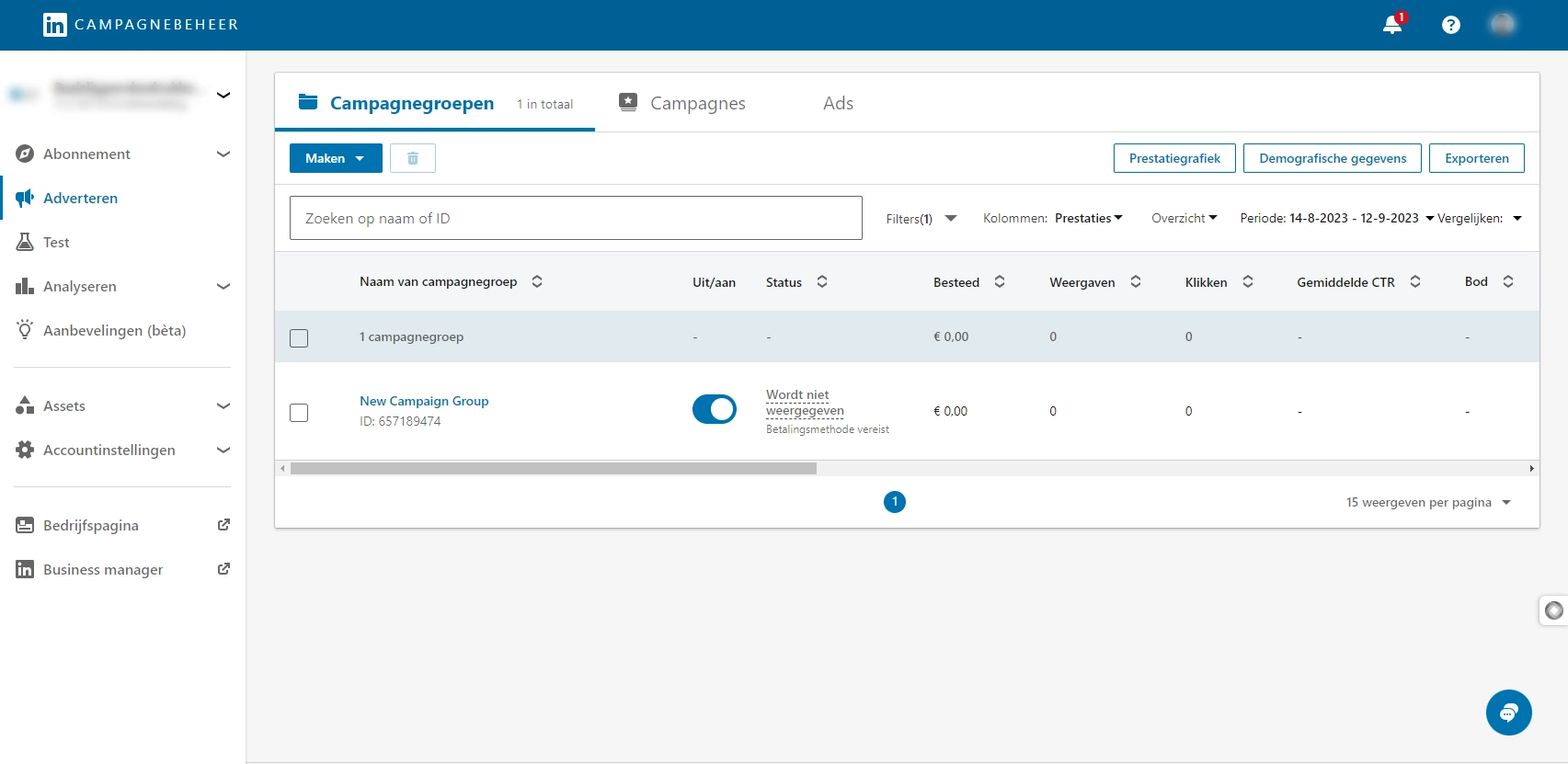Click the Bedrijfspagina page icon
Image resolution: width=1568 pixels, height=764 pixels.
(25, 525)
